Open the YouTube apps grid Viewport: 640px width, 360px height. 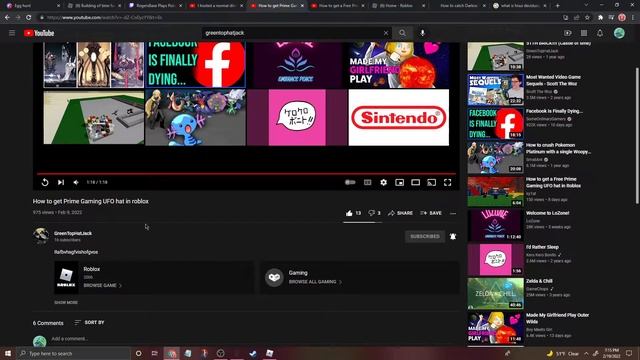pos(584,33)
